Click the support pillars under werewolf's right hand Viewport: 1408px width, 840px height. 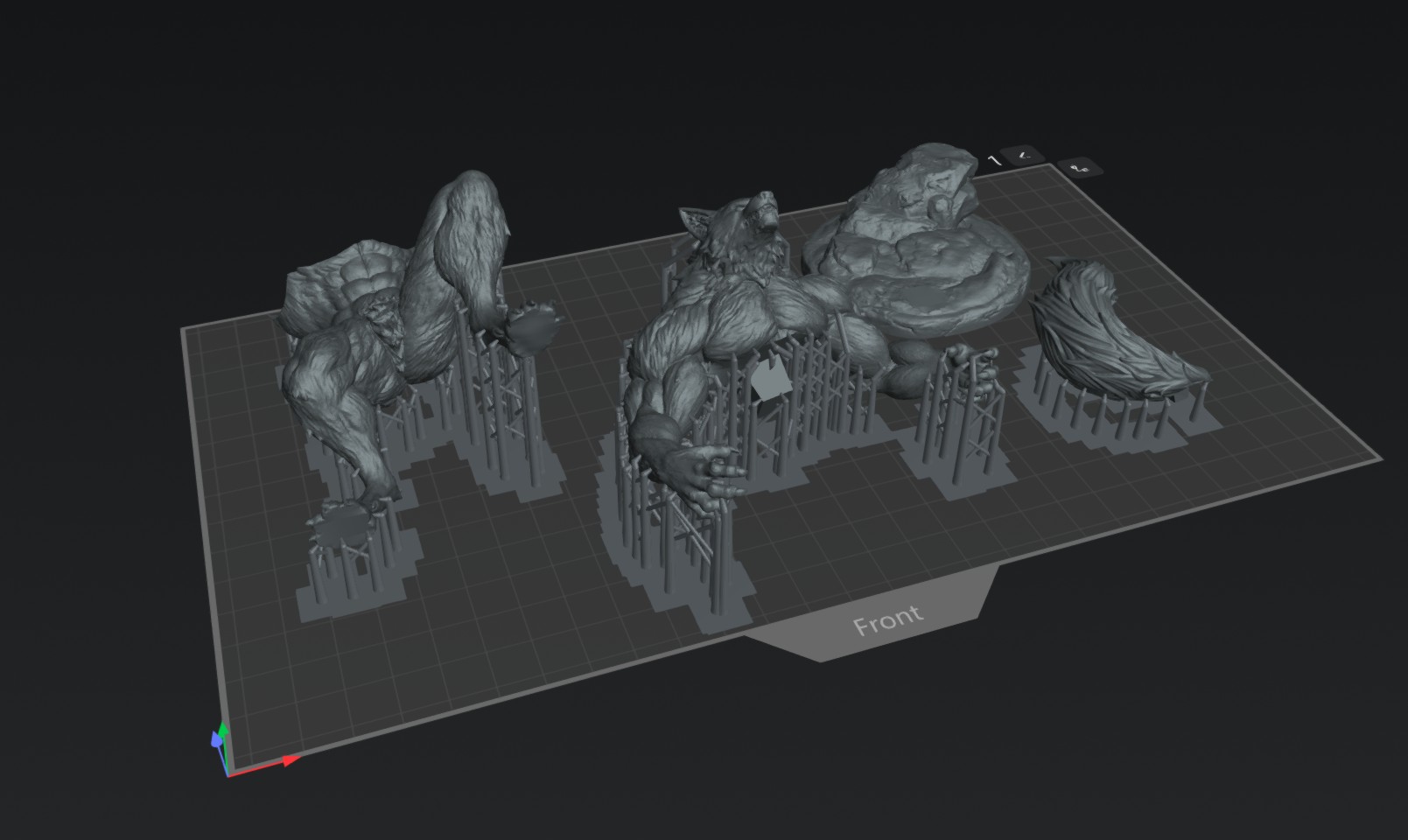point(963,411)
